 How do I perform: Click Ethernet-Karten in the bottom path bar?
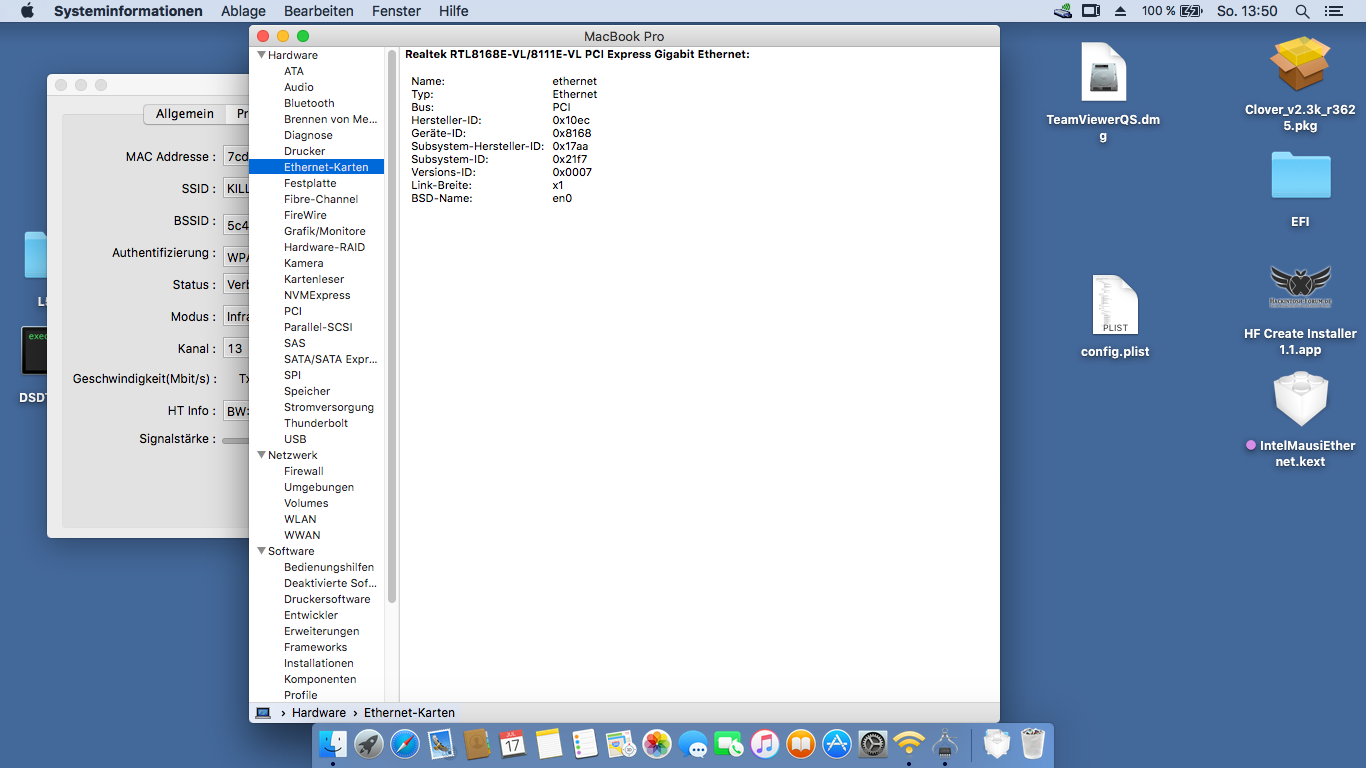(409, 713)
